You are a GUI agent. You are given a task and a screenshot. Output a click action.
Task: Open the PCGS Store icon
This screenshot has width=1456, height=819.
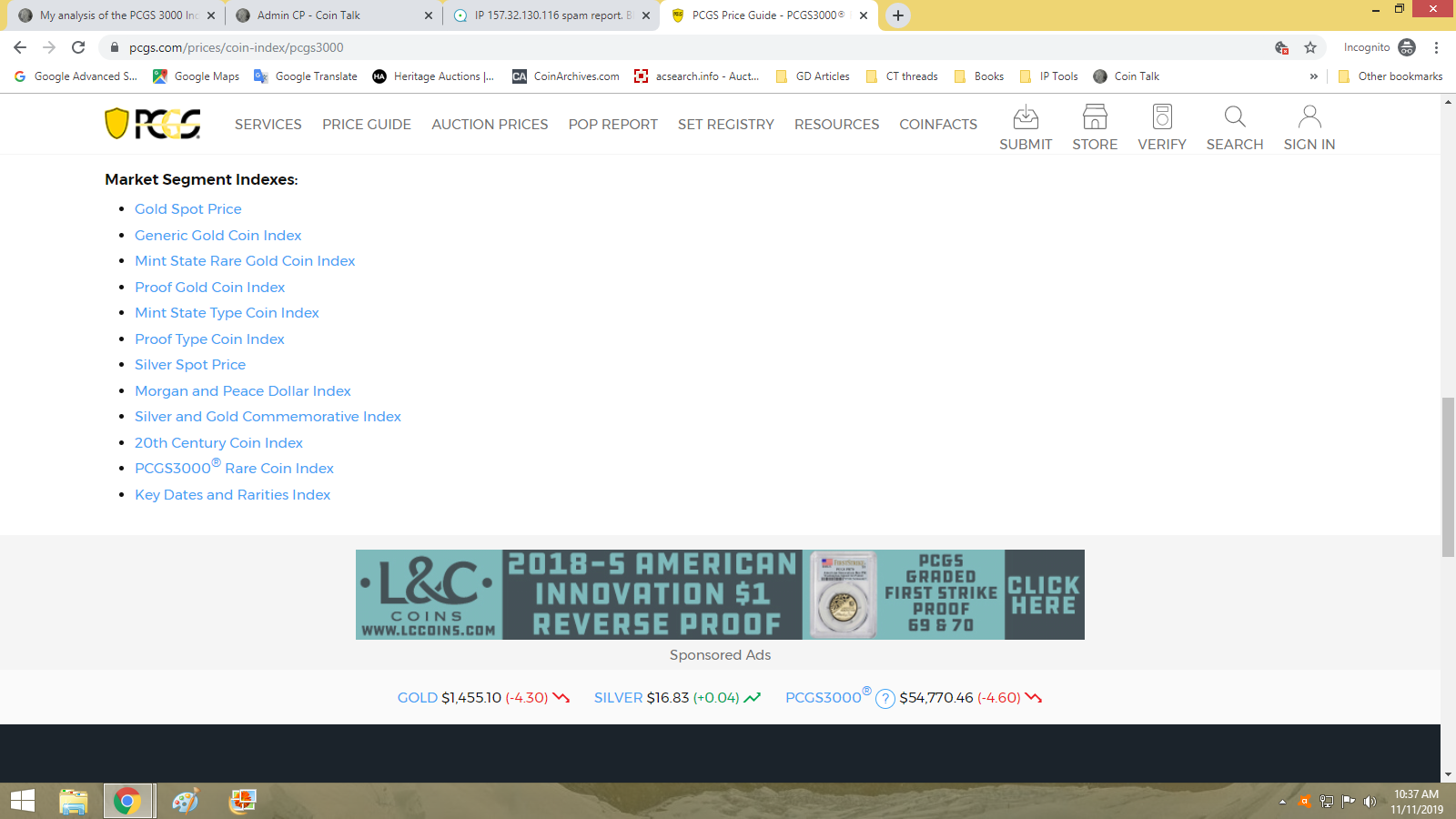(x=1095, y=116)
